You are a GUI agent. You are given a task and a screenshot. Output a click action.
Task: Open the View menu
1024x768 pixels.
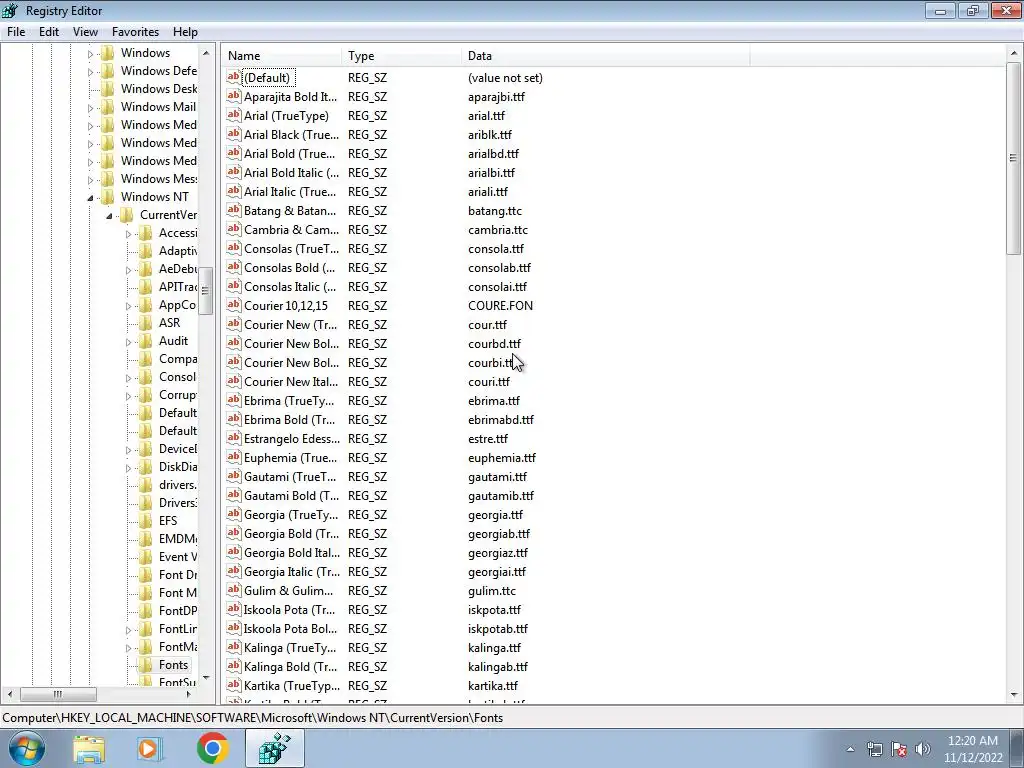click(85, 32)
